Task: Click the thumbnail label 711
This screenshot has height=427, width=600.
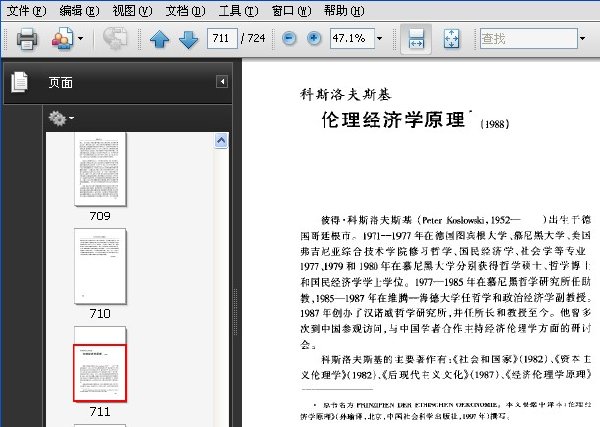Action: [x=100, y=412]
